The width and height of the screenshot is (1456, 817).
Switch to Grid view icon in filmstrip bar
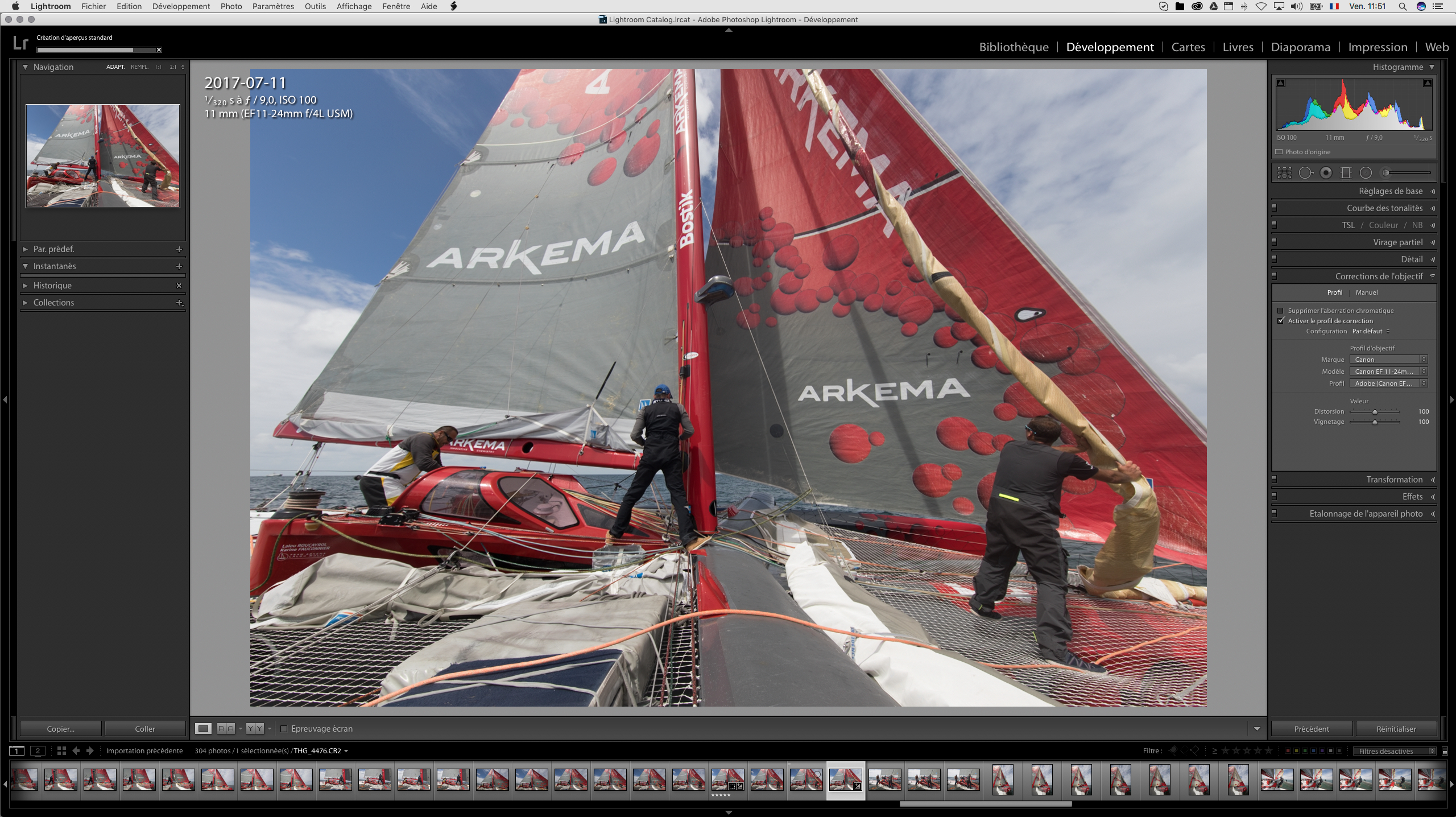(x=61, y=751)
